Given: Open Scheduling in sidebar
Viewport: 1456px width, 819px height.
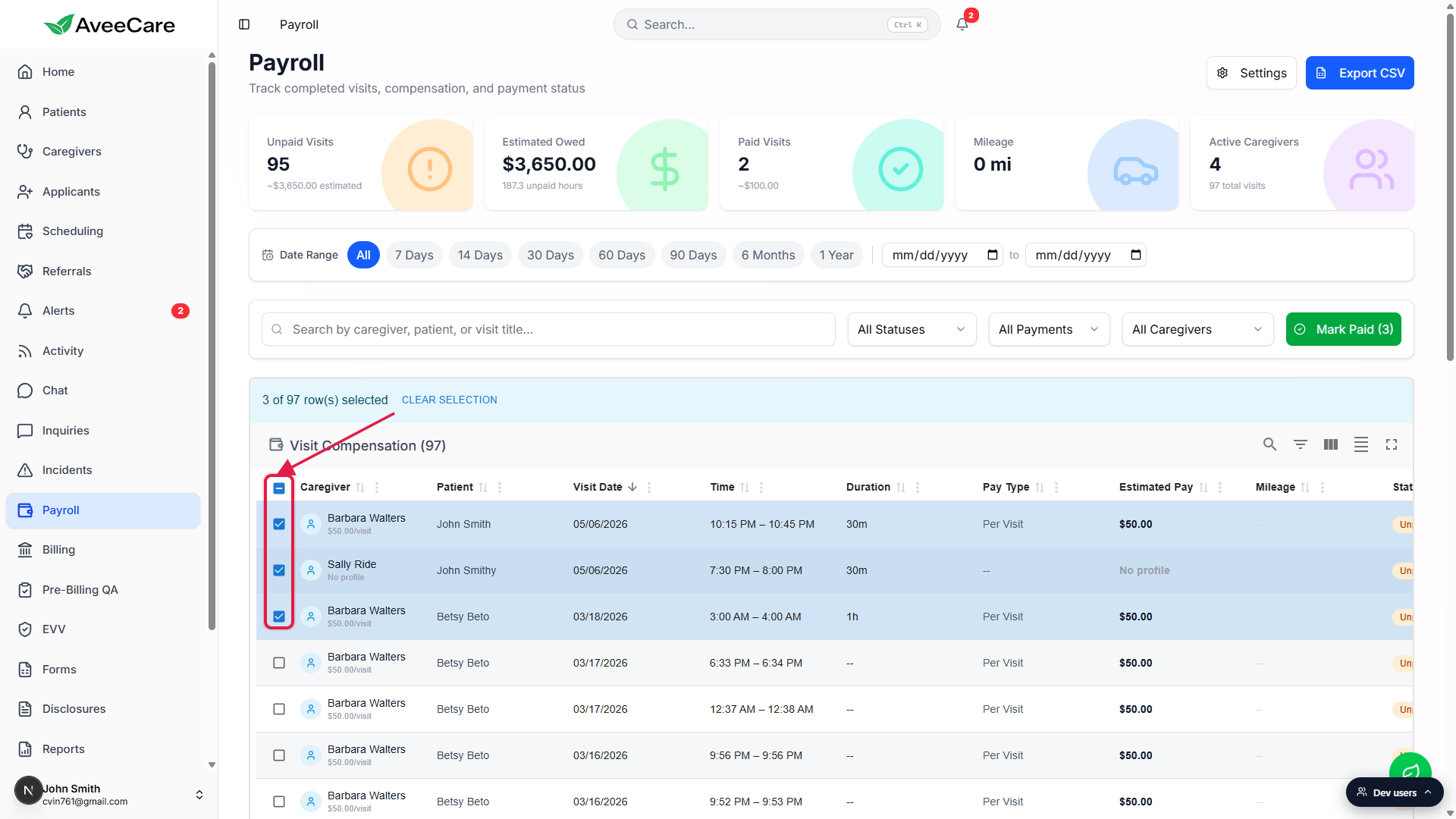Looking at the screenshot, I should [103, 231].
